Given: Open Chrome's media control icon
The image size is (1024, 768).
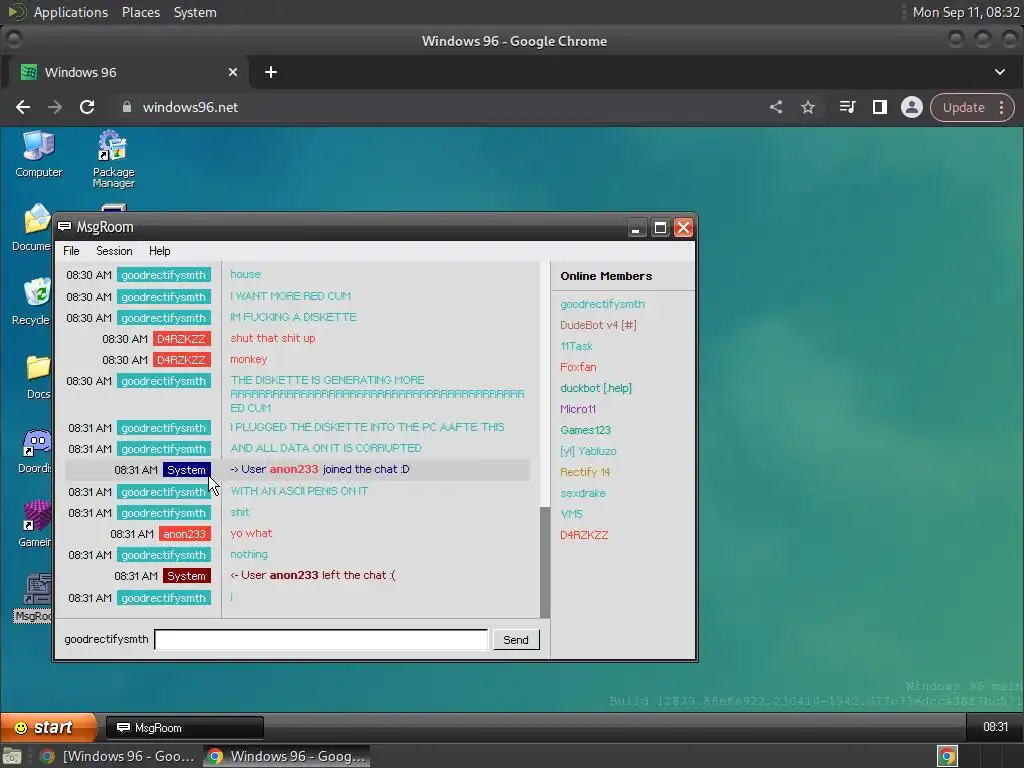Looking at the screenshot, I should tap(847, 107).
